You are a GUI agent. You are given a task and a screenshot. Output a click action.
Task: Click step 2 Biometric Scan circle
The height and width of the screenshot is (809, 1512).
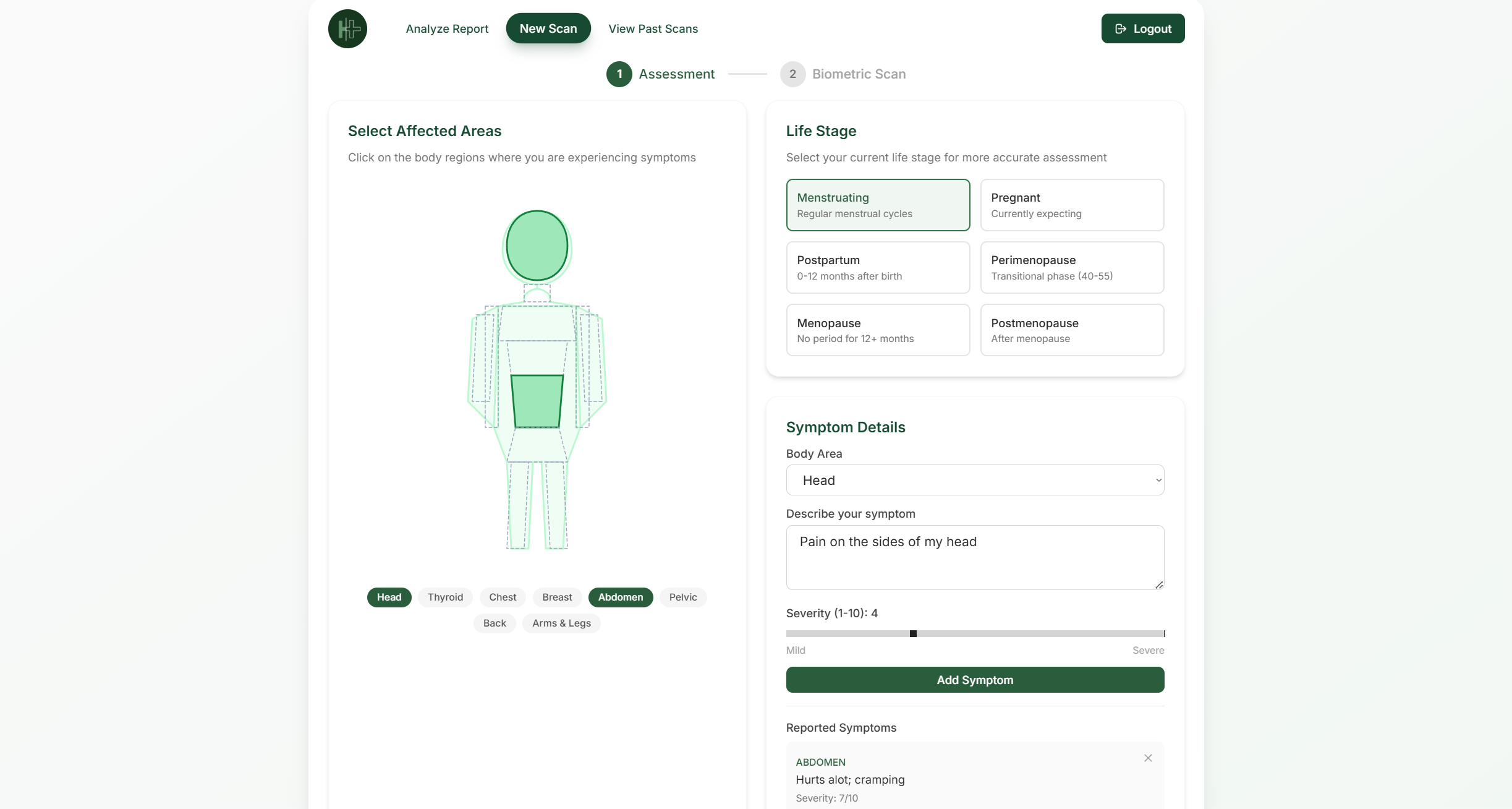coord(792,74)
